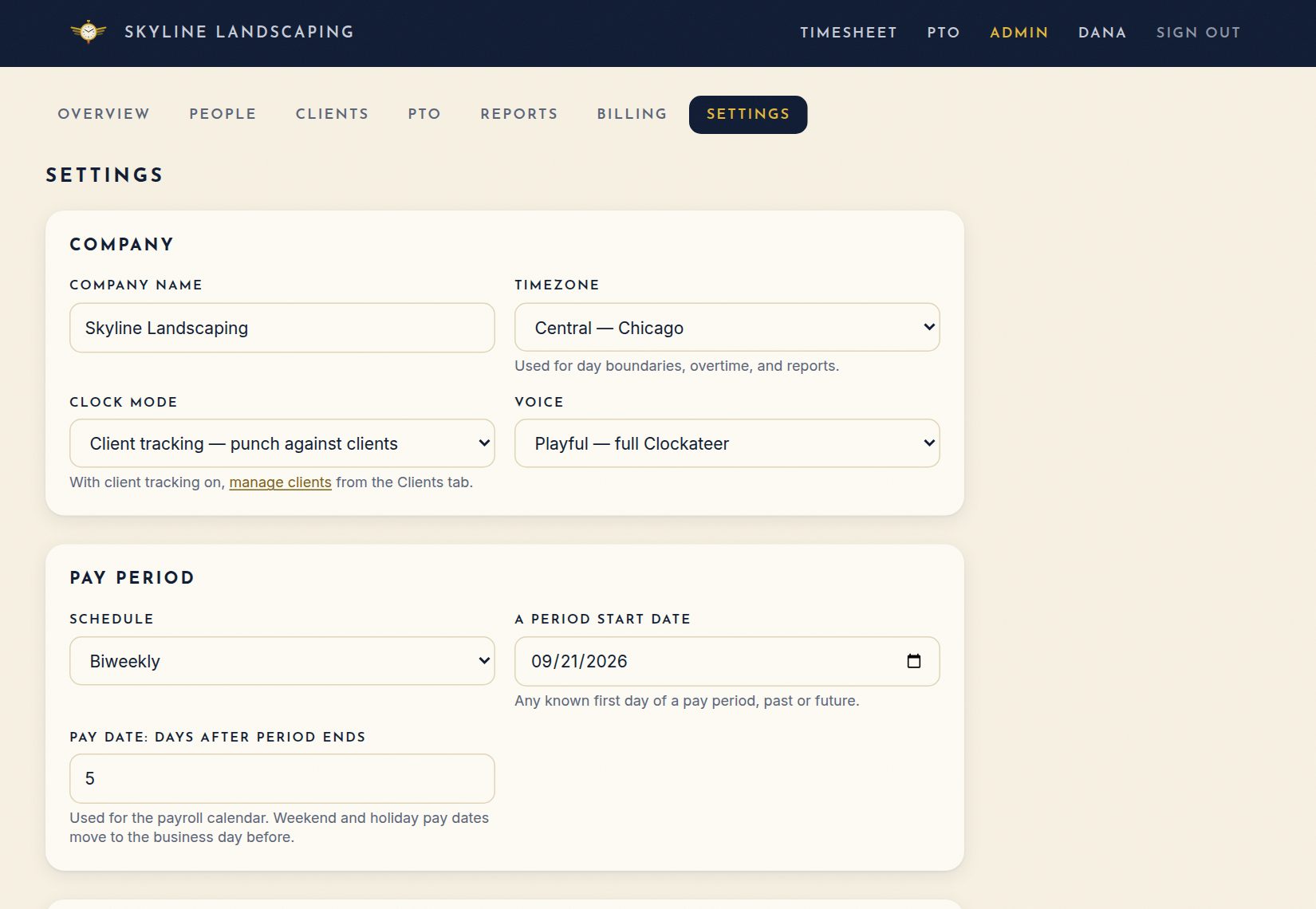Open the Reports tab
Screen dimensions: 1316x909
click(x=519, y=114)
